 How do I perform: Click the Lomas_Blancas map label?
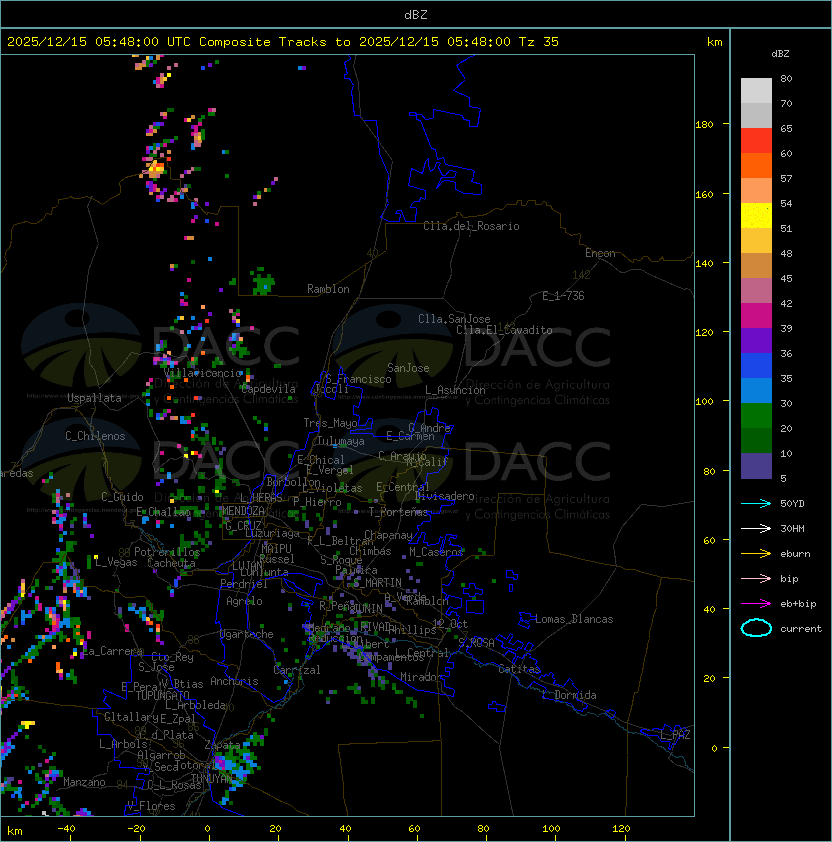[x=574, y=619]
